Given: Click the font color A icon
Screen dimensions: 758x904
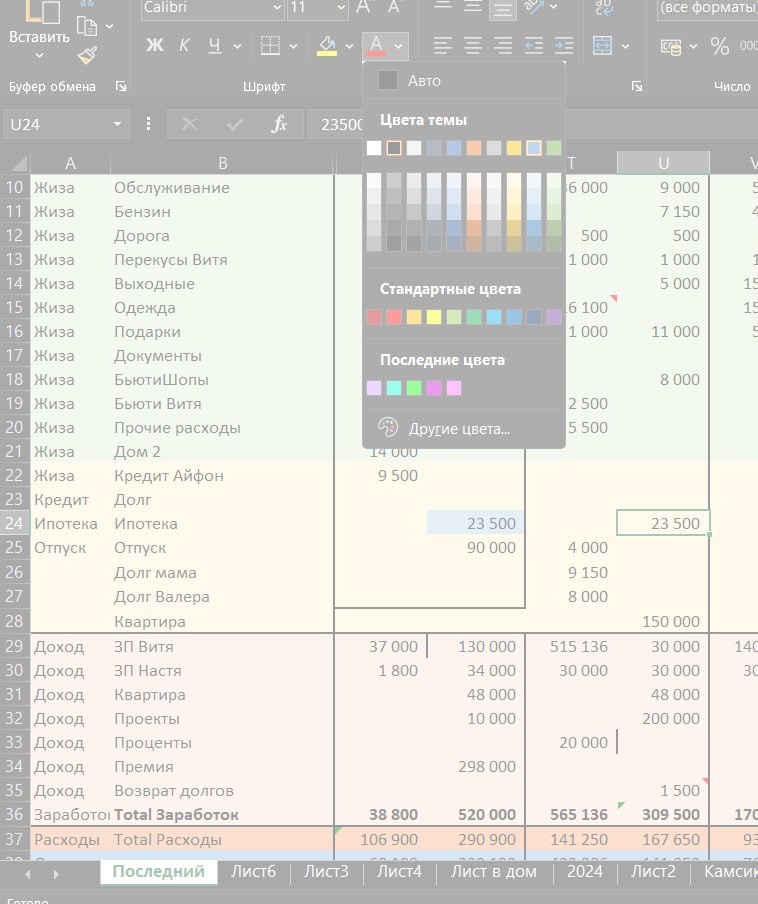Looking at the screenshot, I should [x=376, y=46].
